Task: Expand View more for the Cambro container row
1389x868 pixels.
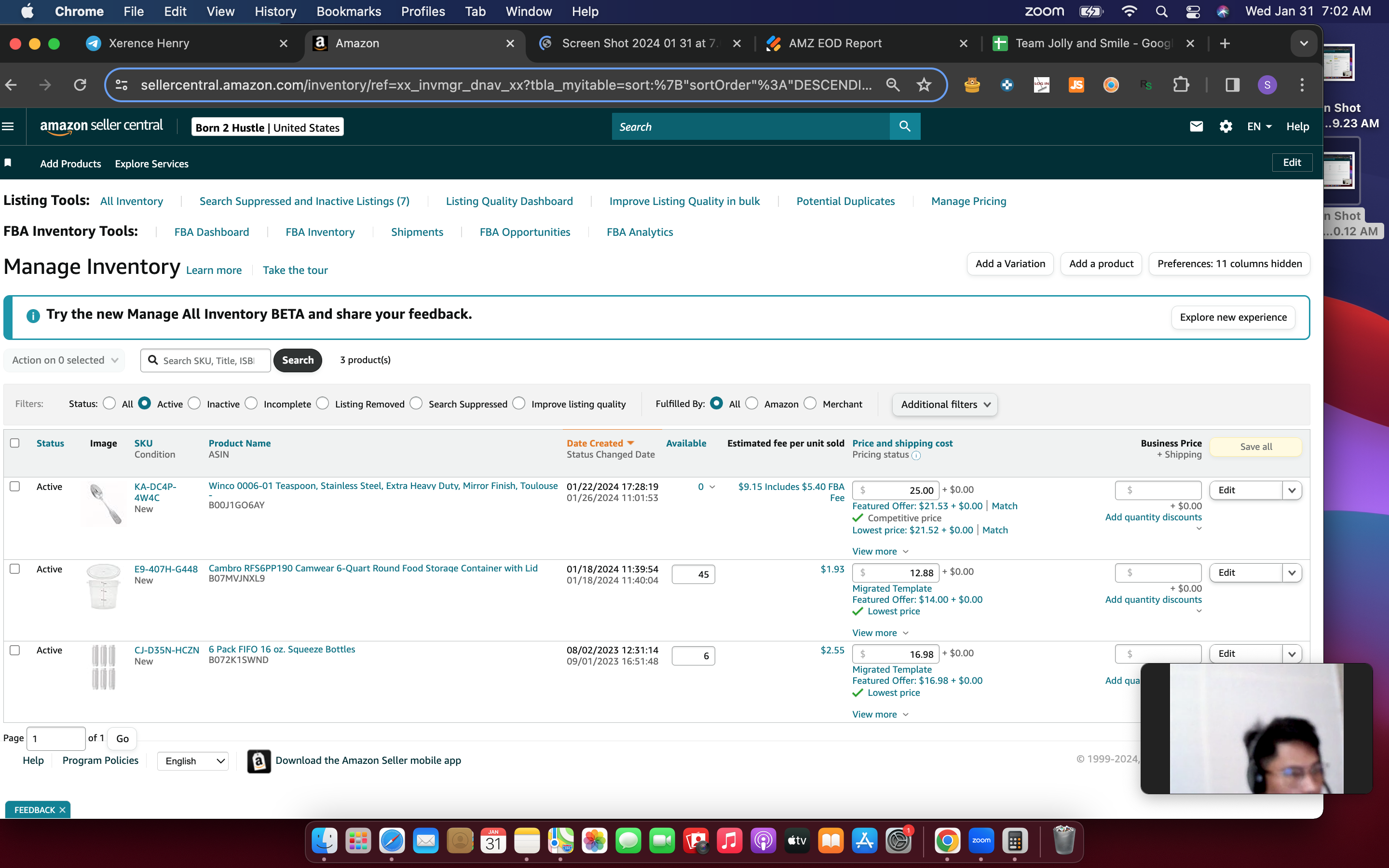Action: (881, 633)
